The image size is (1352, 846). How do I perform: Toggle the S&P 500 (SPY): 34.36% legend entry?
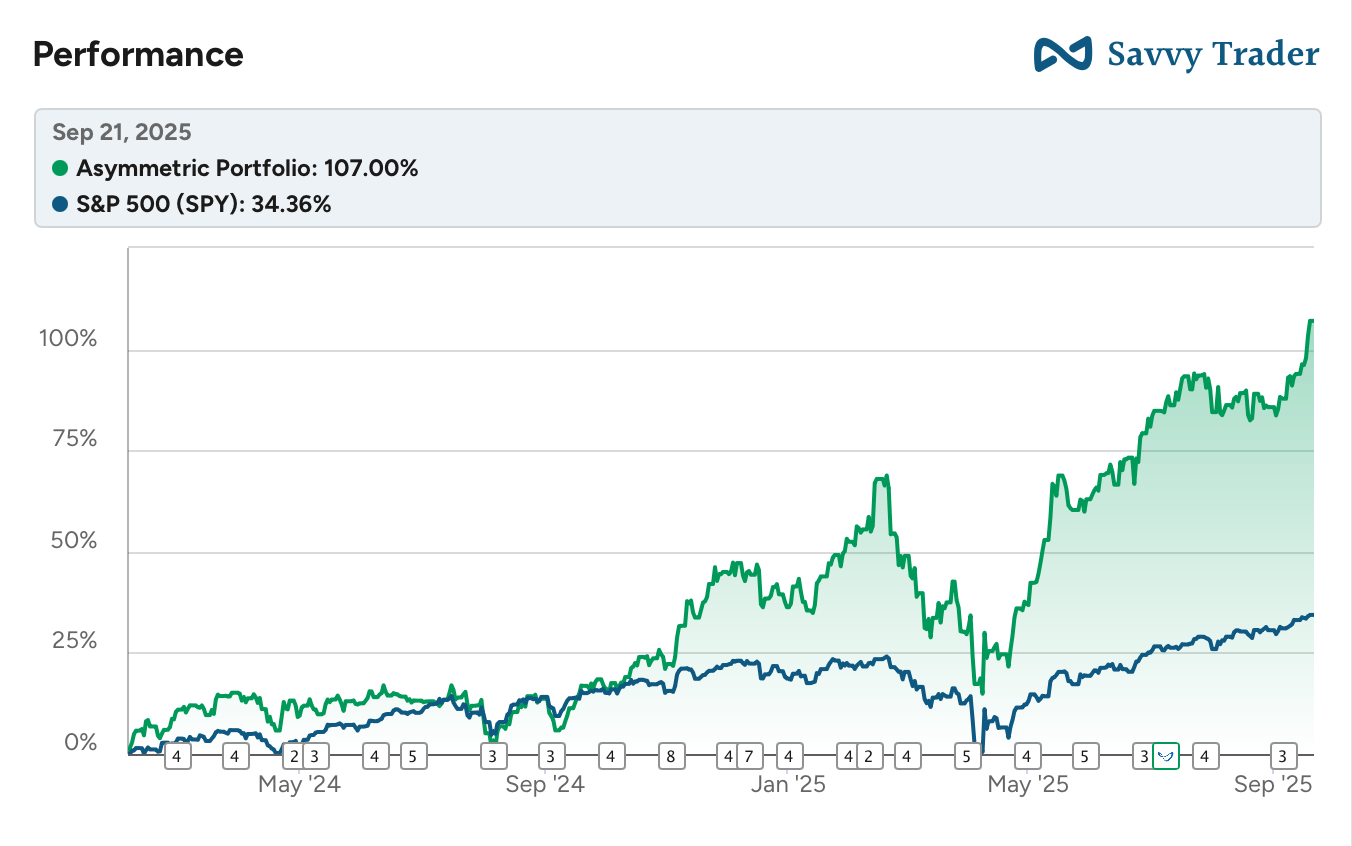pyautogui.click(x=192, y=205)
